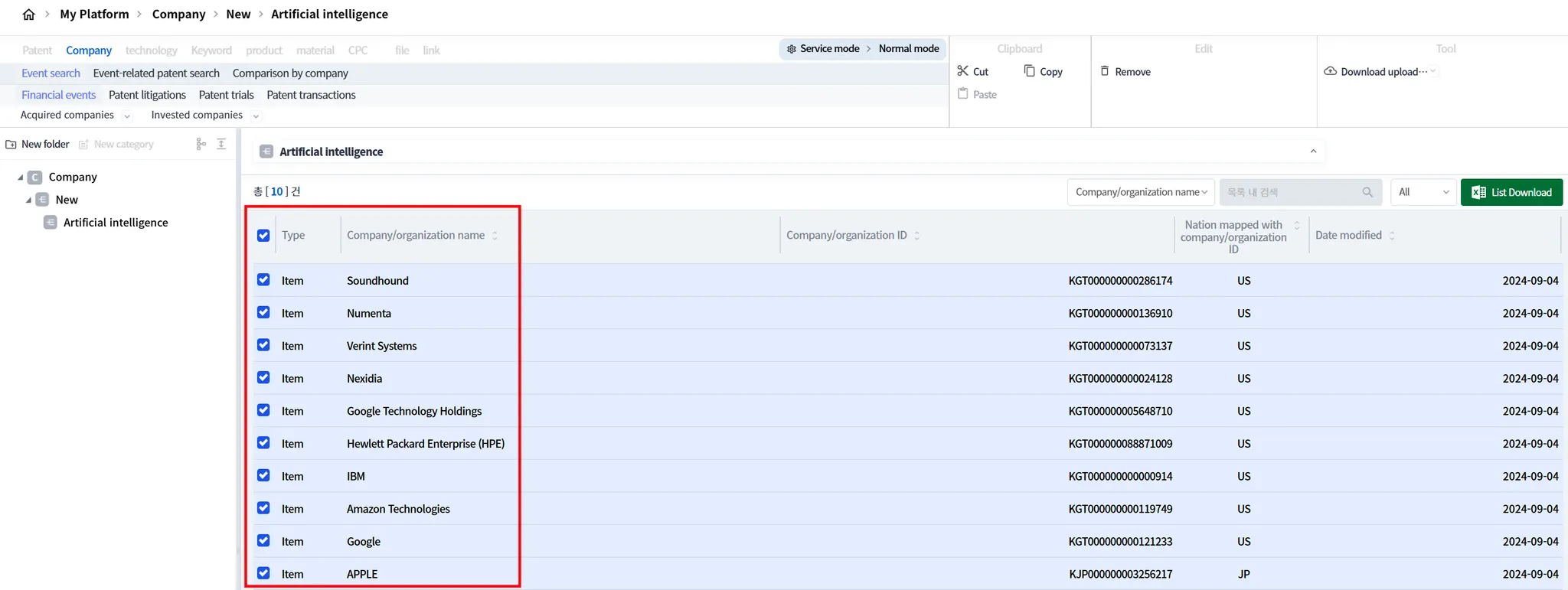This screenshot has width=1568, height=590.
Task: Collapse the Artificial intelligence panel chevron
Action: 1313,152
